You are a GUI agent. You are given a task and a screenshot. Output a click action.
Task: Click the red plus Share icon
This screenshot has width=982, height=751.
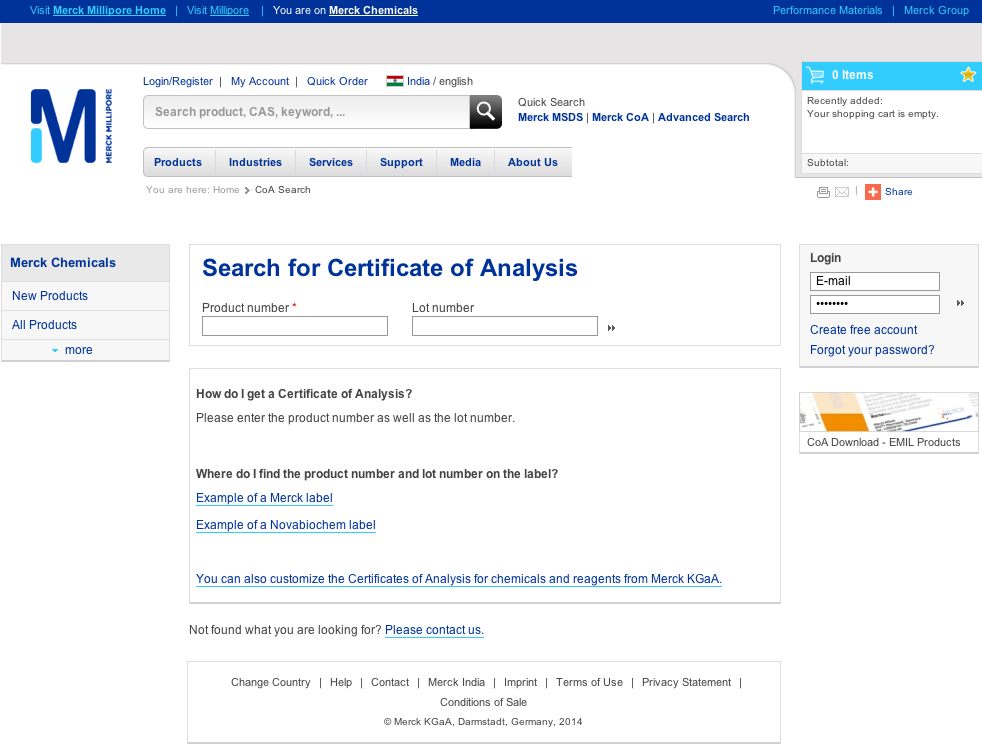873,192
